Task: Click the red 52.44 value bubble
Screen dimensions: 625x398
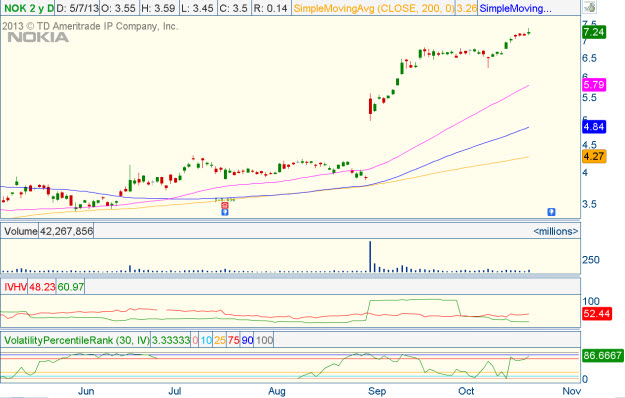Action: (596, 314)
